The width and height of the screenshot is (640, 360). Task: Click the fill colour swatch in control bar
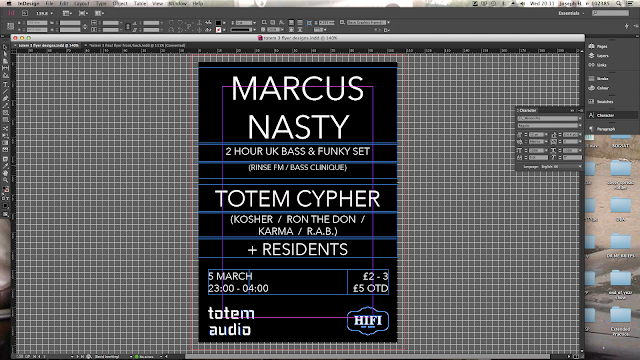point(219,22)
